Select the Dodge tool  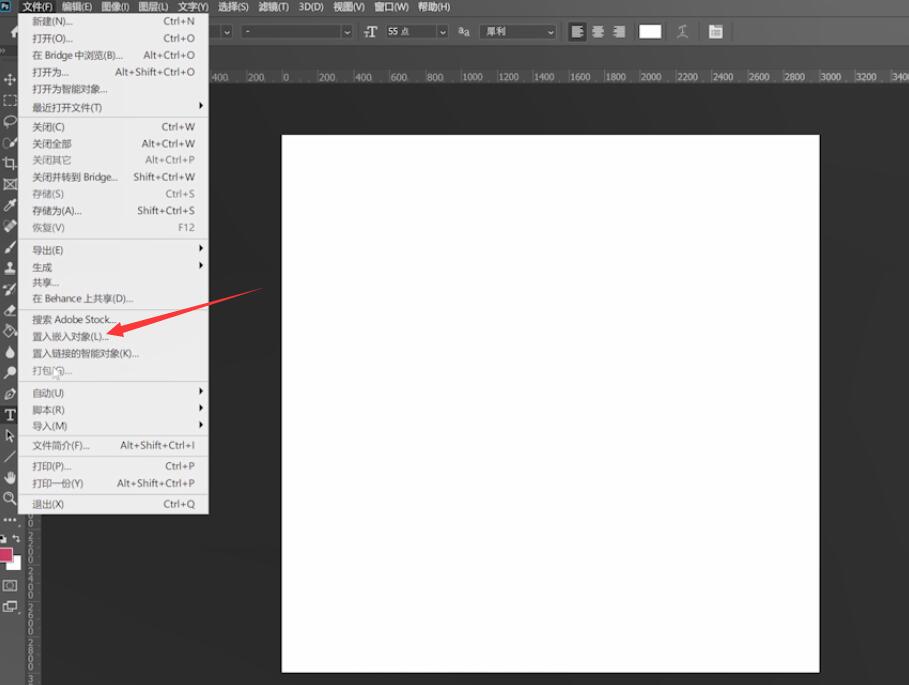tap(10, 373)
